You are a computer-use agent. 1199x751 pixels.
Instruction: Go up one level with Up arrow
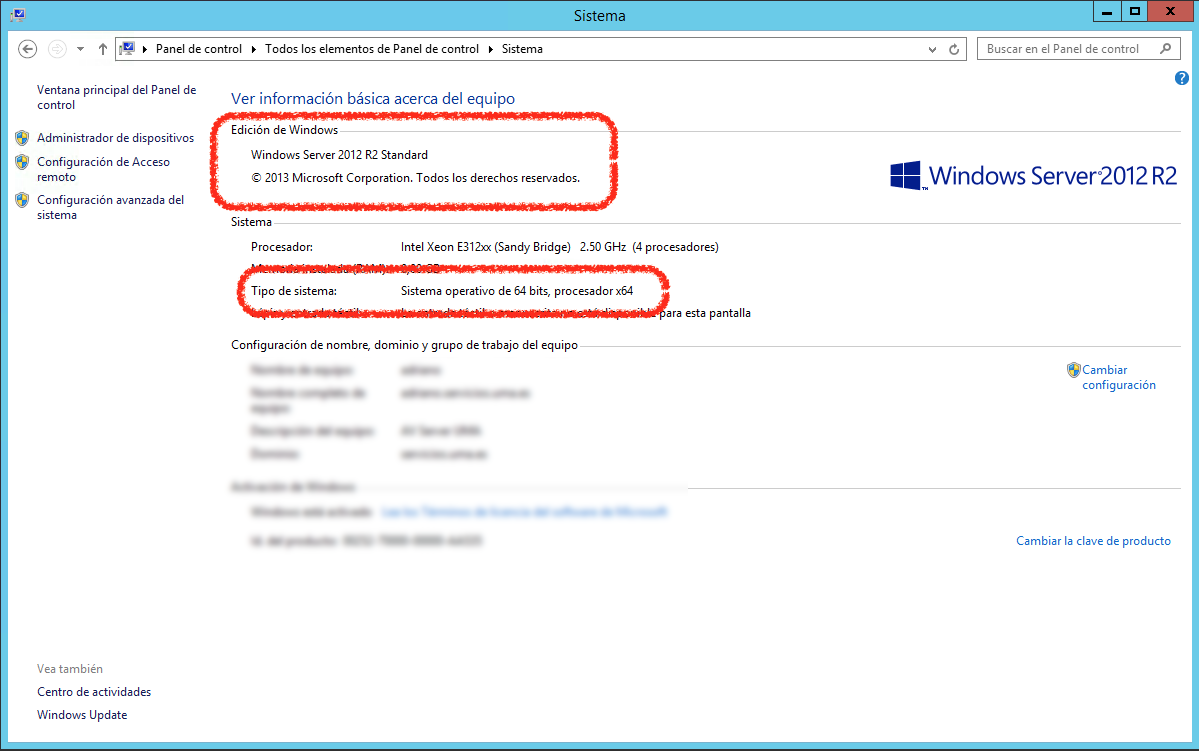tap(102, 49)
